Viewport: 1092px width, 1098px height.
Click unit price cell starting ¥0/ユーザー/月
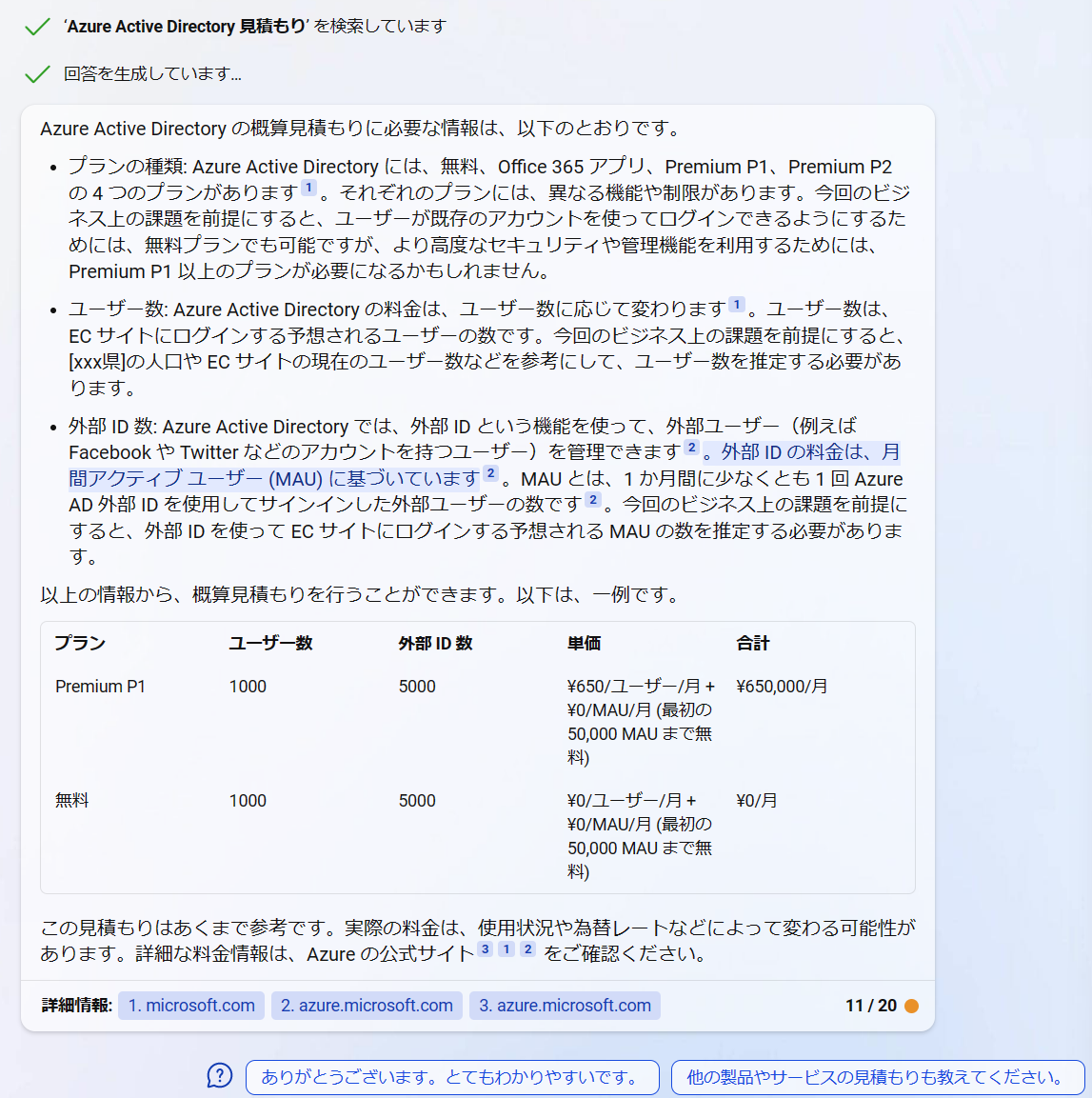(640, 836)
